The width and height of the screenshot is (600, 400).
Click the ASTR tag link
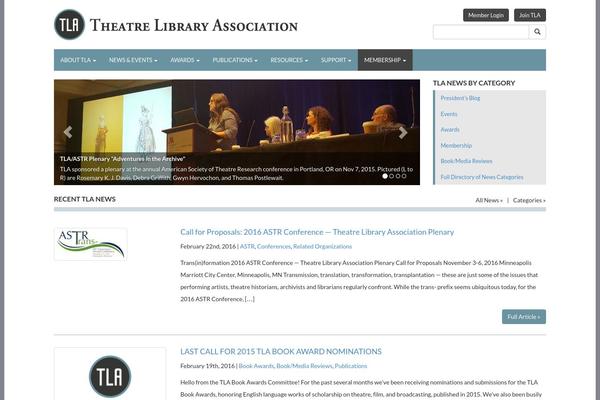247,247
